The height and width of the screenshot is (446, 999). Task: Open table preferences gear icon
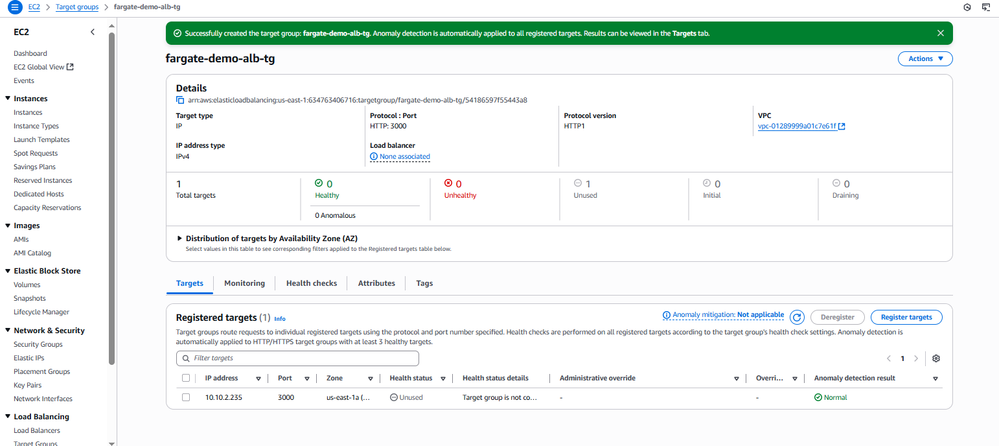point(936,358)
